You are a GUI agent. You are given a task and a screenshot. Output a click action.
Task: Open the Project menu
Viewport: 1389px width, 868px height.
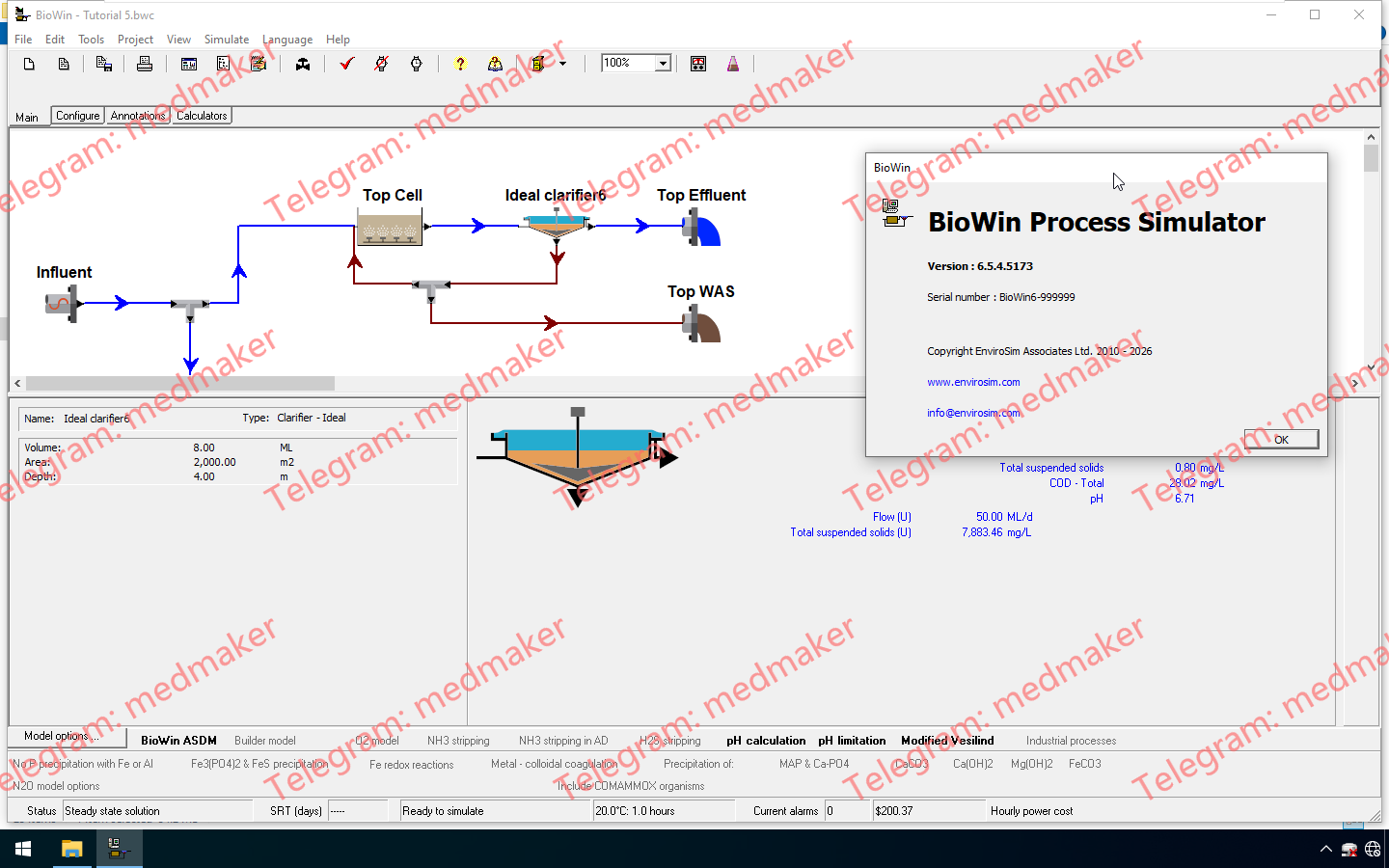point(135,40)
